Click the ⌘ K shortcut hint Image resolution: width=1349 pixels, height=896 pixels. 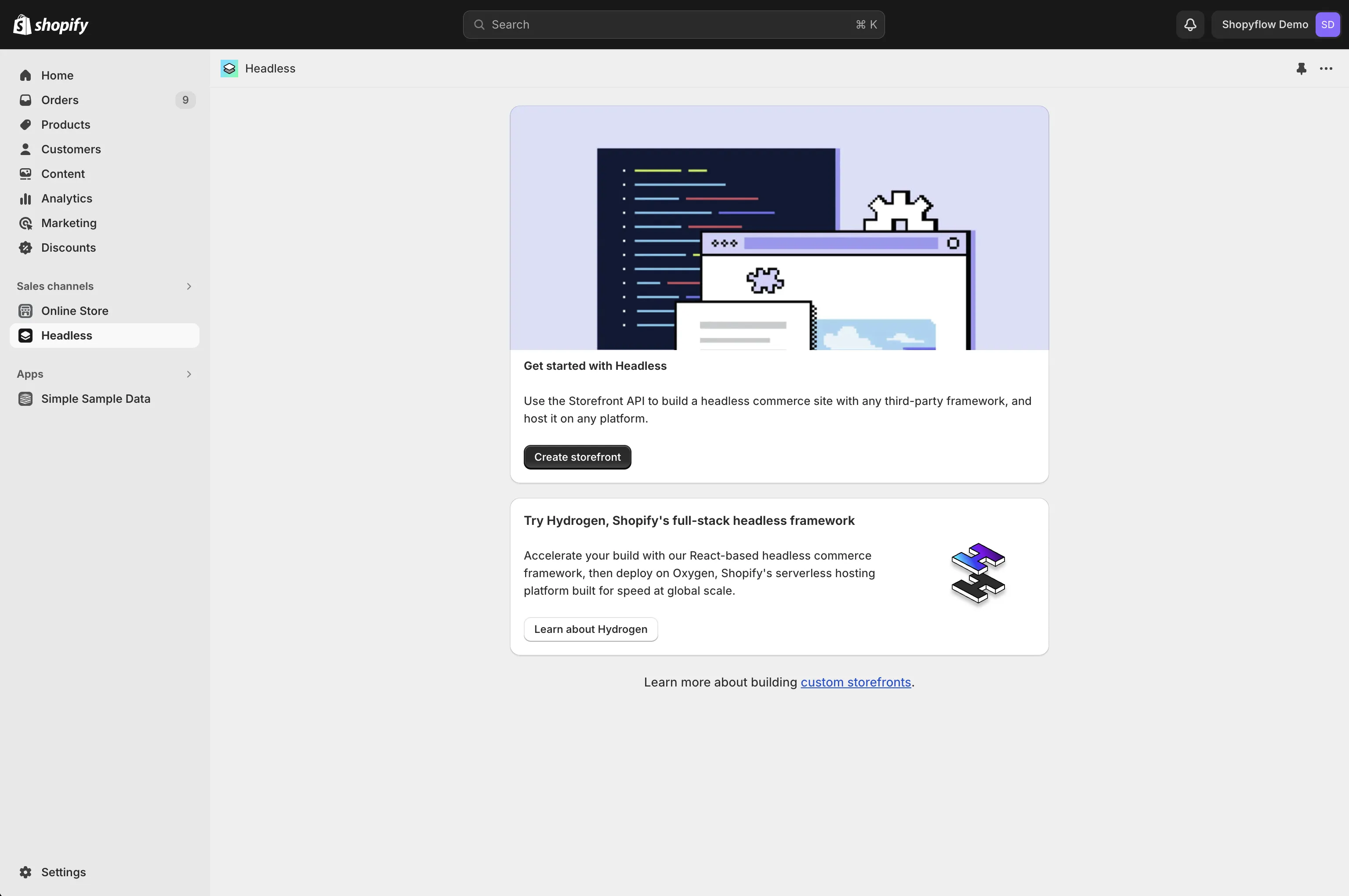(x=866, y=25)
